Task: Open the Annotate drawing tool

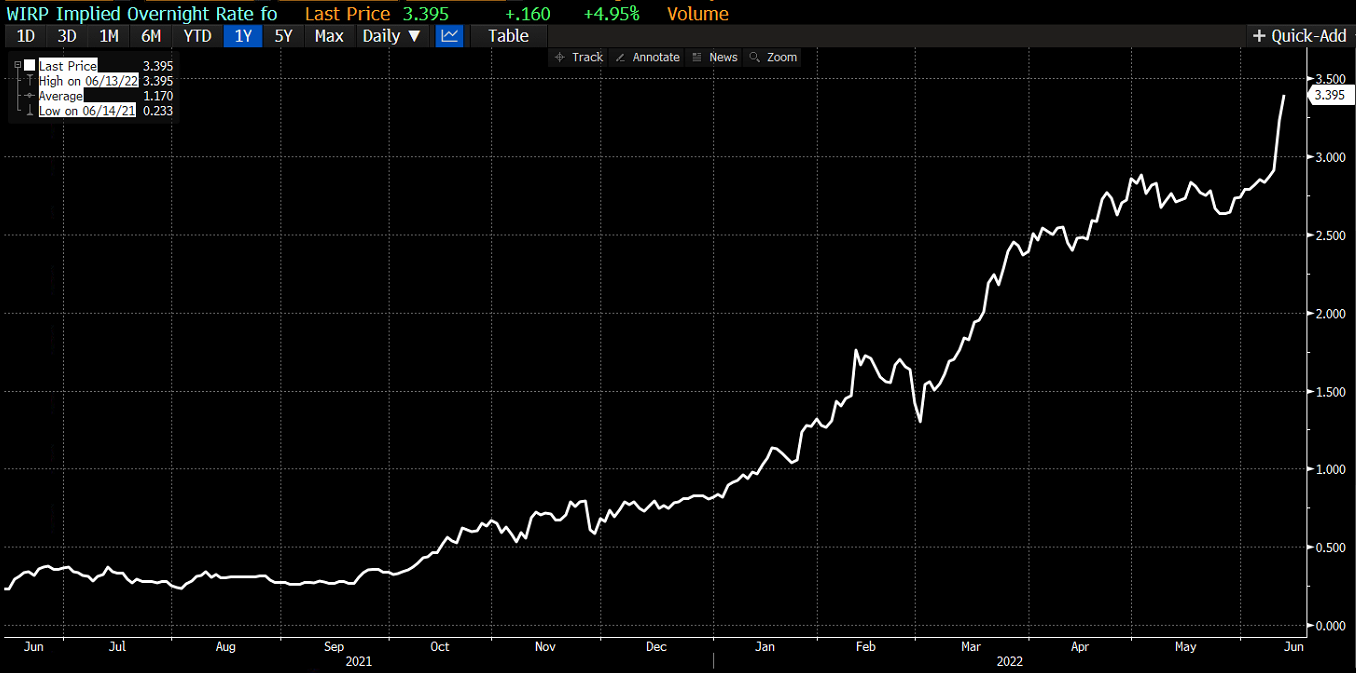Action: point(647,57)
